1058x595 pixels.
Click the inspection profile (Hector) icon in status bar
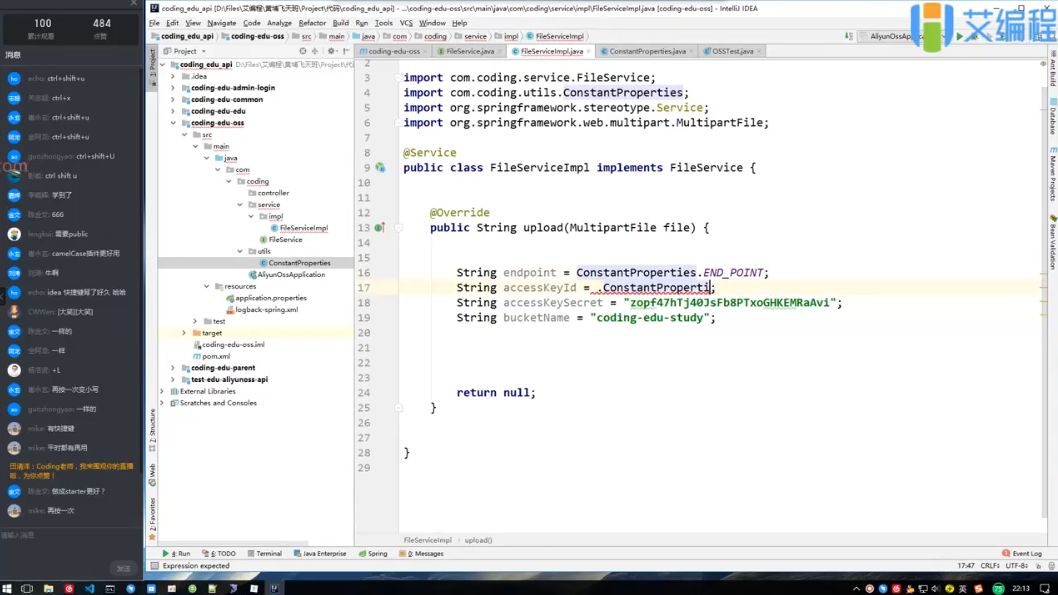(x=1051, y=566)
